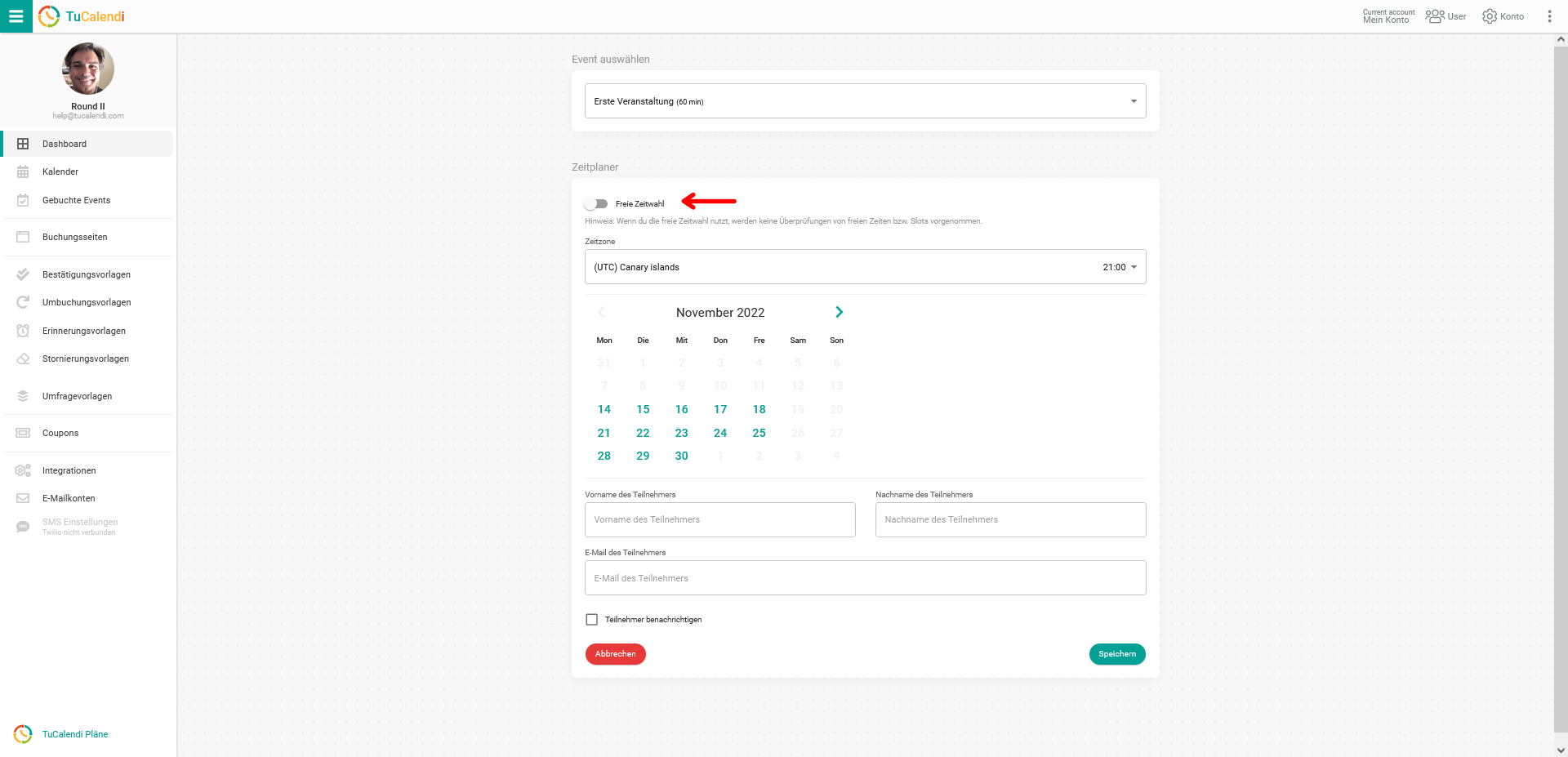This screenshot has height=757, width=1568.
Task: Go to previous month in calendar
Action: 601,312
